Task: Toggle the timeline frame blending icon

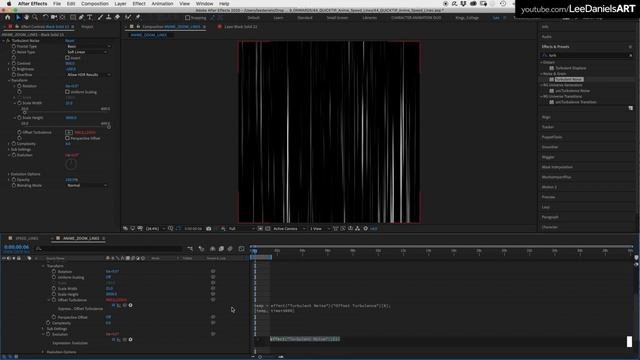Action: (221, 248)
